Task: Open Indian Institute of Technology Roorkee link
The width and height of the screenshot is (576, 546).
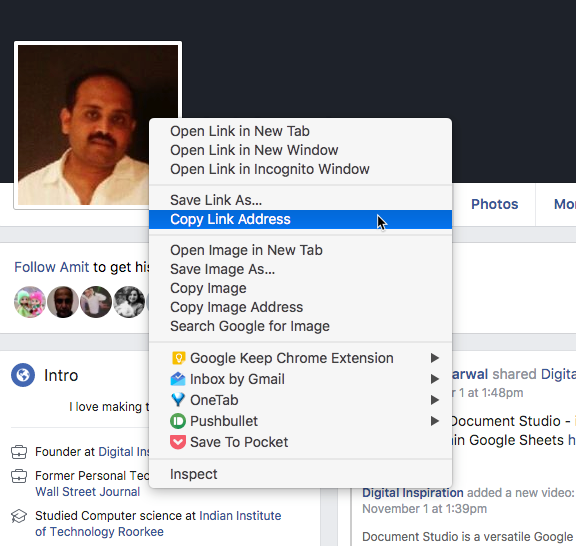Action: pos(158,524)
